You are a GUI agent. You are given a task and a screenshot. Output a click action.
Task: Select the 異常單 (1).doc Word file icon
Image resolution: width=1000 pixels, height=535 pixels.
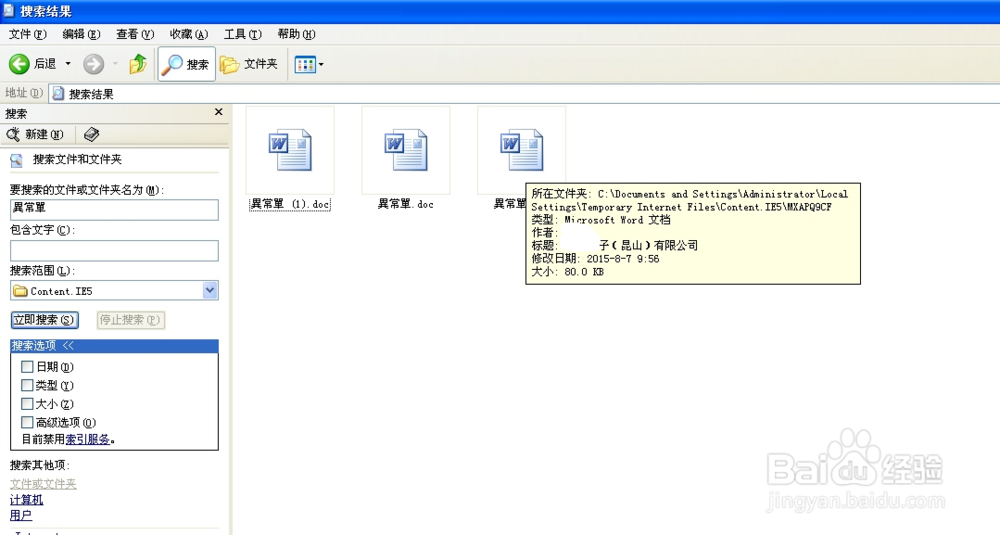[x=290, y=150]
